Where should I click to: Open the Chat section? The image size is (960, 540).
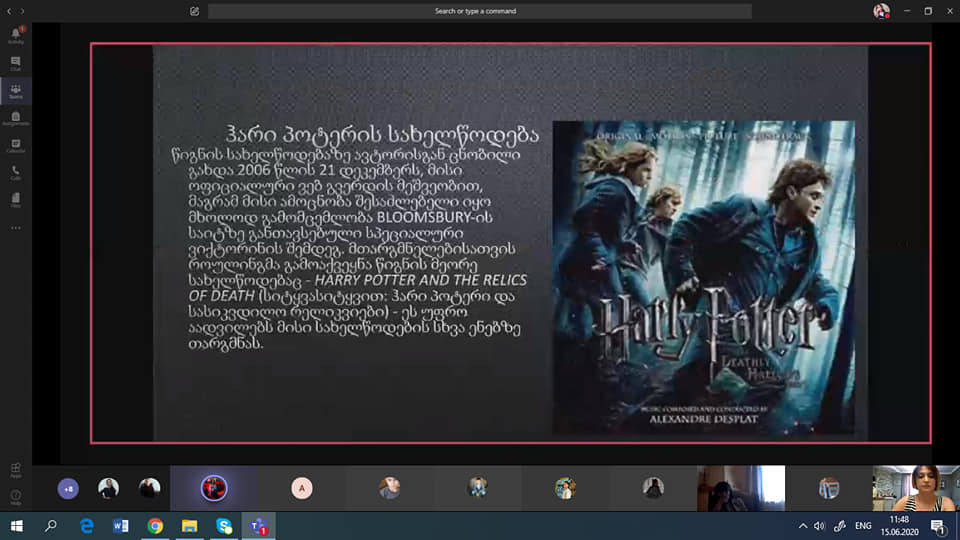[x=16, y=63]
